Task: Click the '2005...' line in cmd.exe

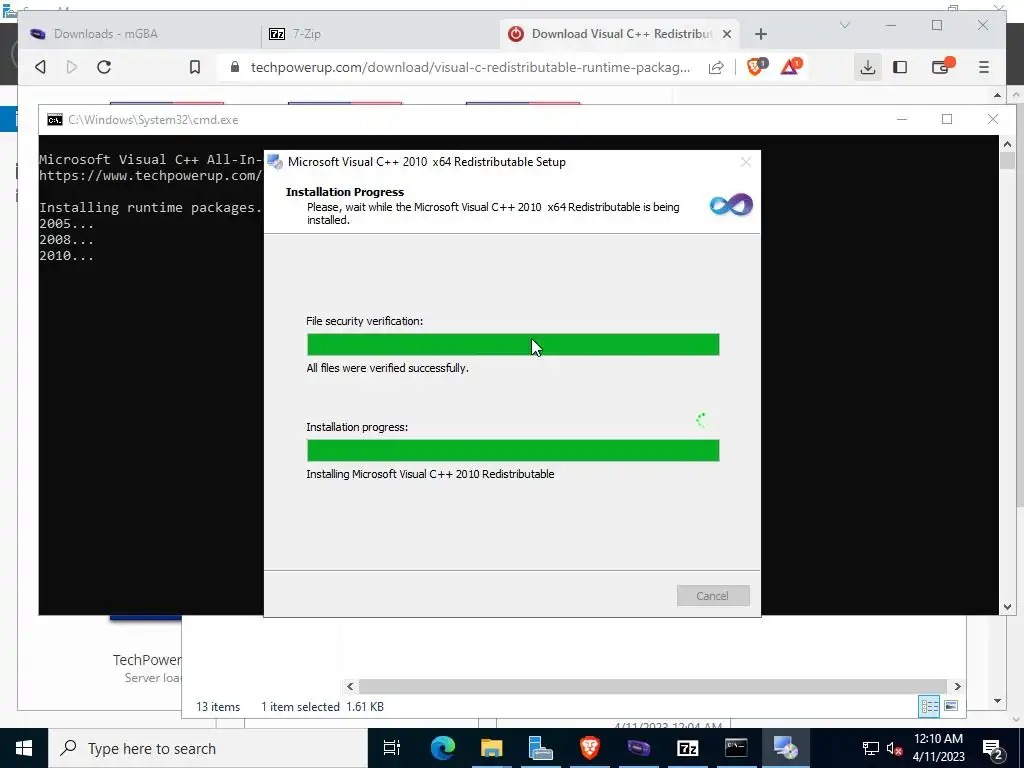Action: [x=66, y=224]
